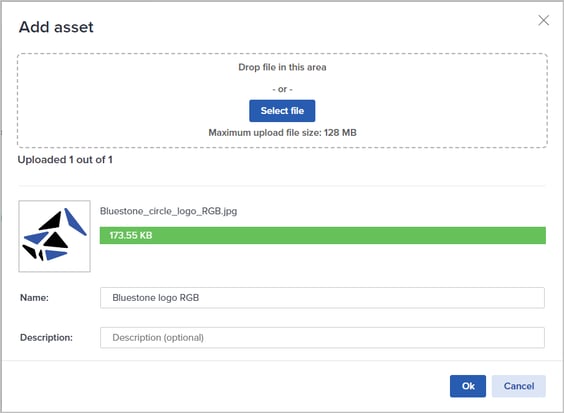
Task: Click the Uploaded 1 out of 1 status
Action: (65, 160)
